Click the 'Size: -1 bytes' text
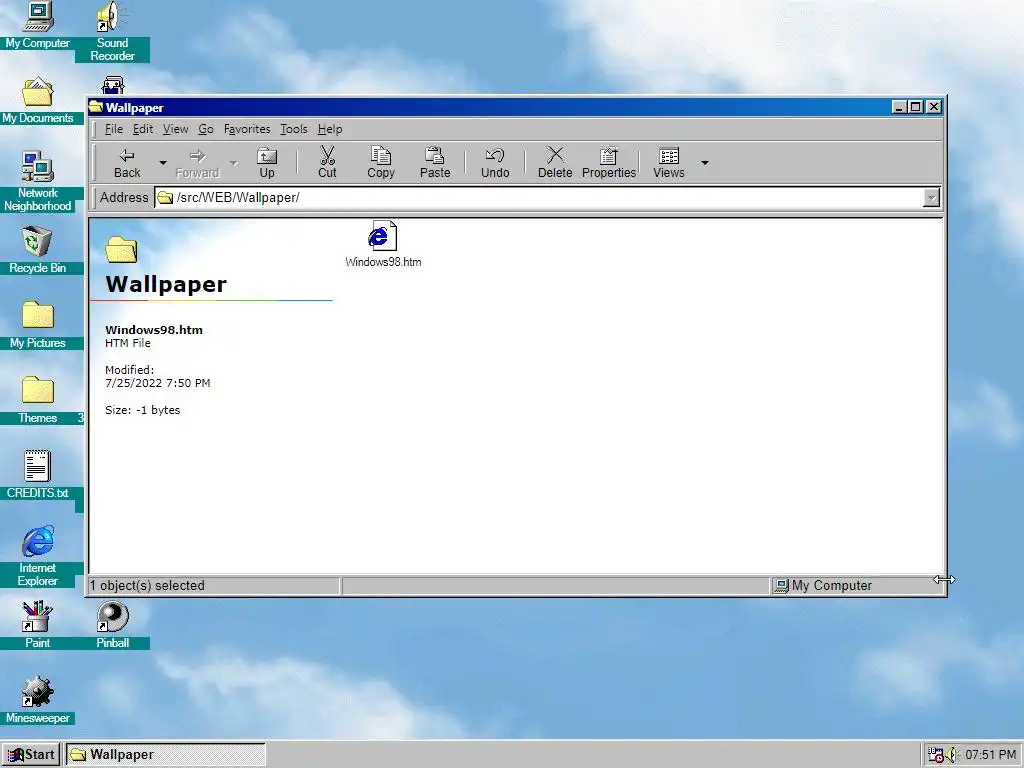Screen dimensions: 1024x768 click(x=142, y=410)
